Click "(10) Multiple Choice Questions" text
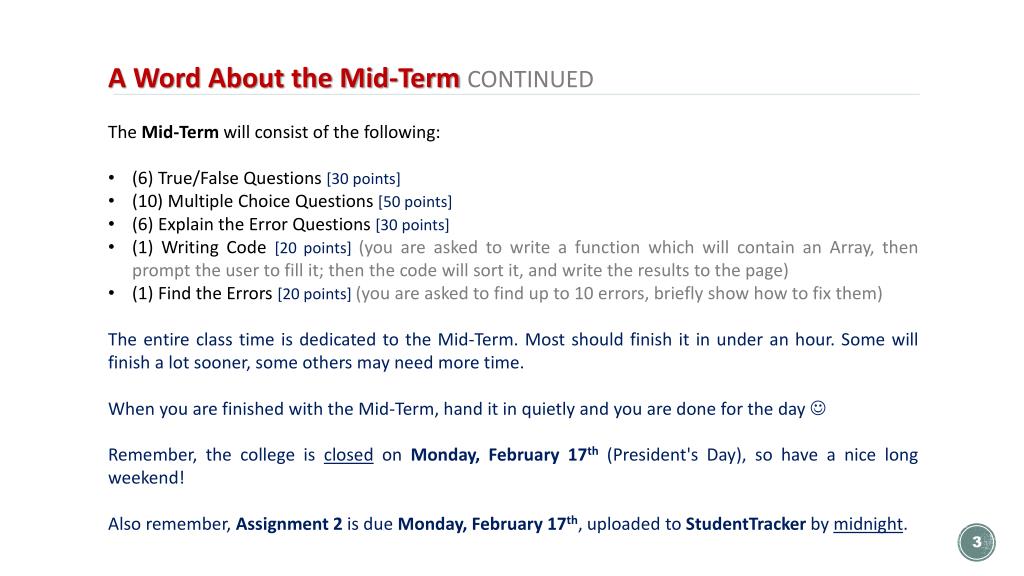The height and width of the screenshot is (576, 1024). (252, 201)
